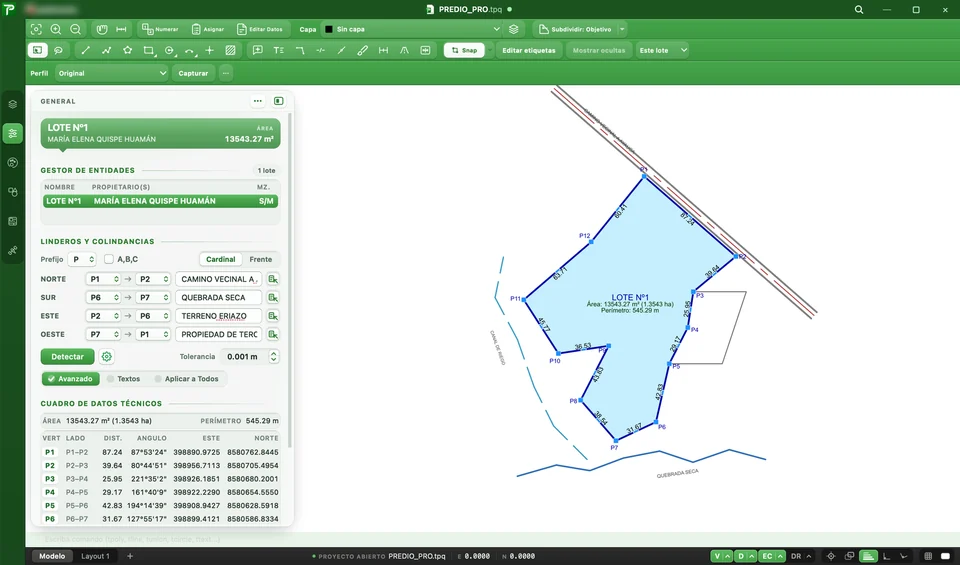The height and width of the screenshot is (565, 960).
Task: Open the Capa layer dropdown
Action: pyautogui.click(x=412, y=29)
